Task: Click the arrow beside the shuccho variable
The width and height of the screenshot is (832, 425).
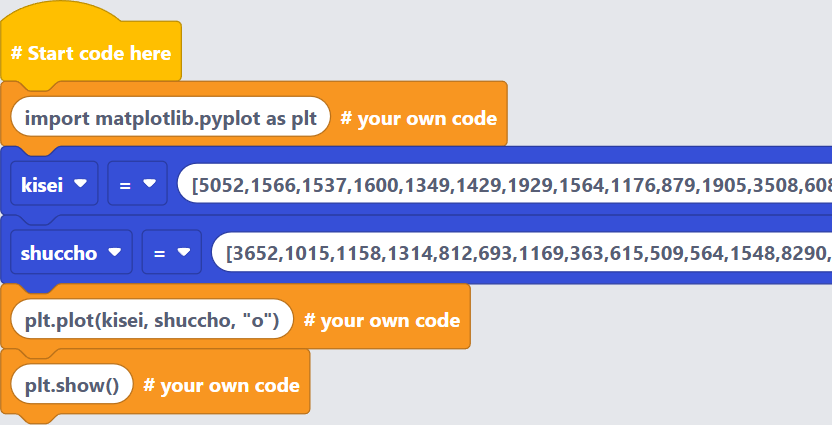Action: pyautogui.click(x=114, y=252)
